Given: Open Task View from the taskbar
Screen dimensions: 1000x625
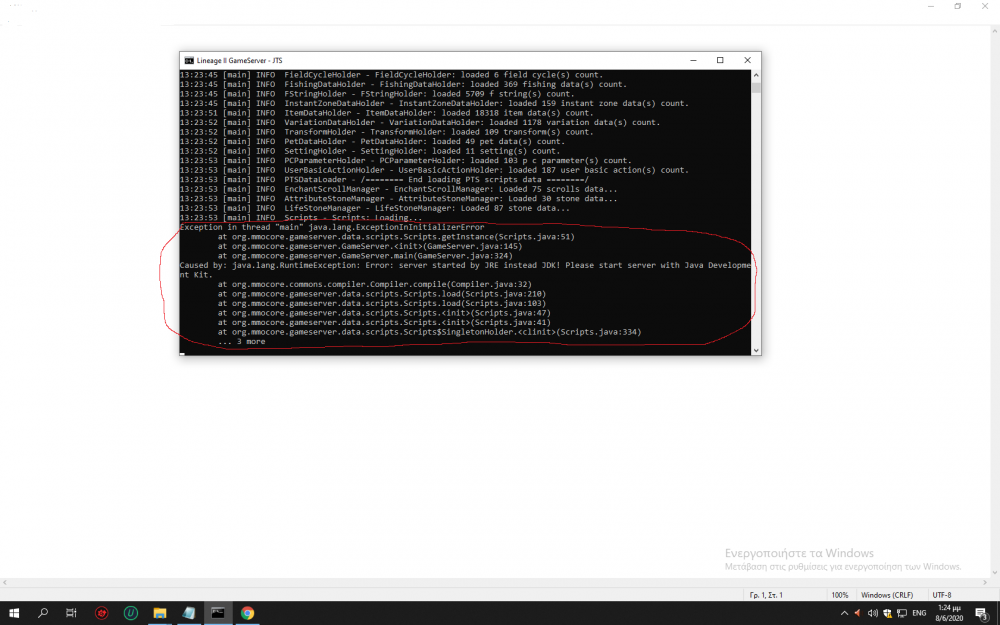Looking at the screenshot, I should point(71,612).
